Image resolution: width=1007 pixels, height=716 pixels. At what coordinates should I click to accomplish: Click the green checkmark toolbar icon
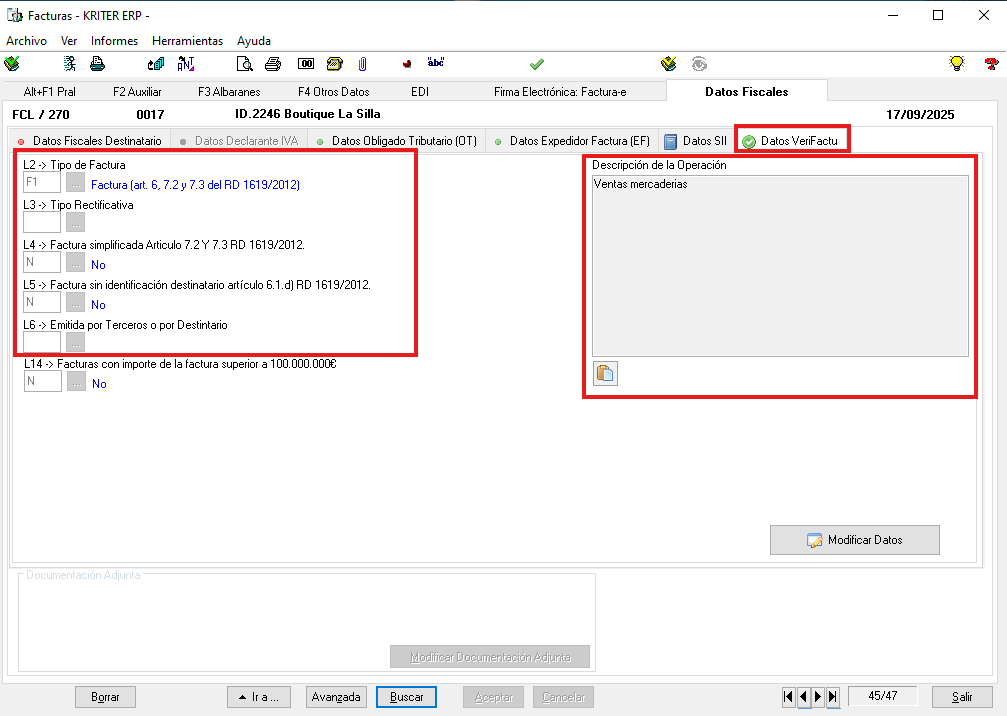(537, 64)
